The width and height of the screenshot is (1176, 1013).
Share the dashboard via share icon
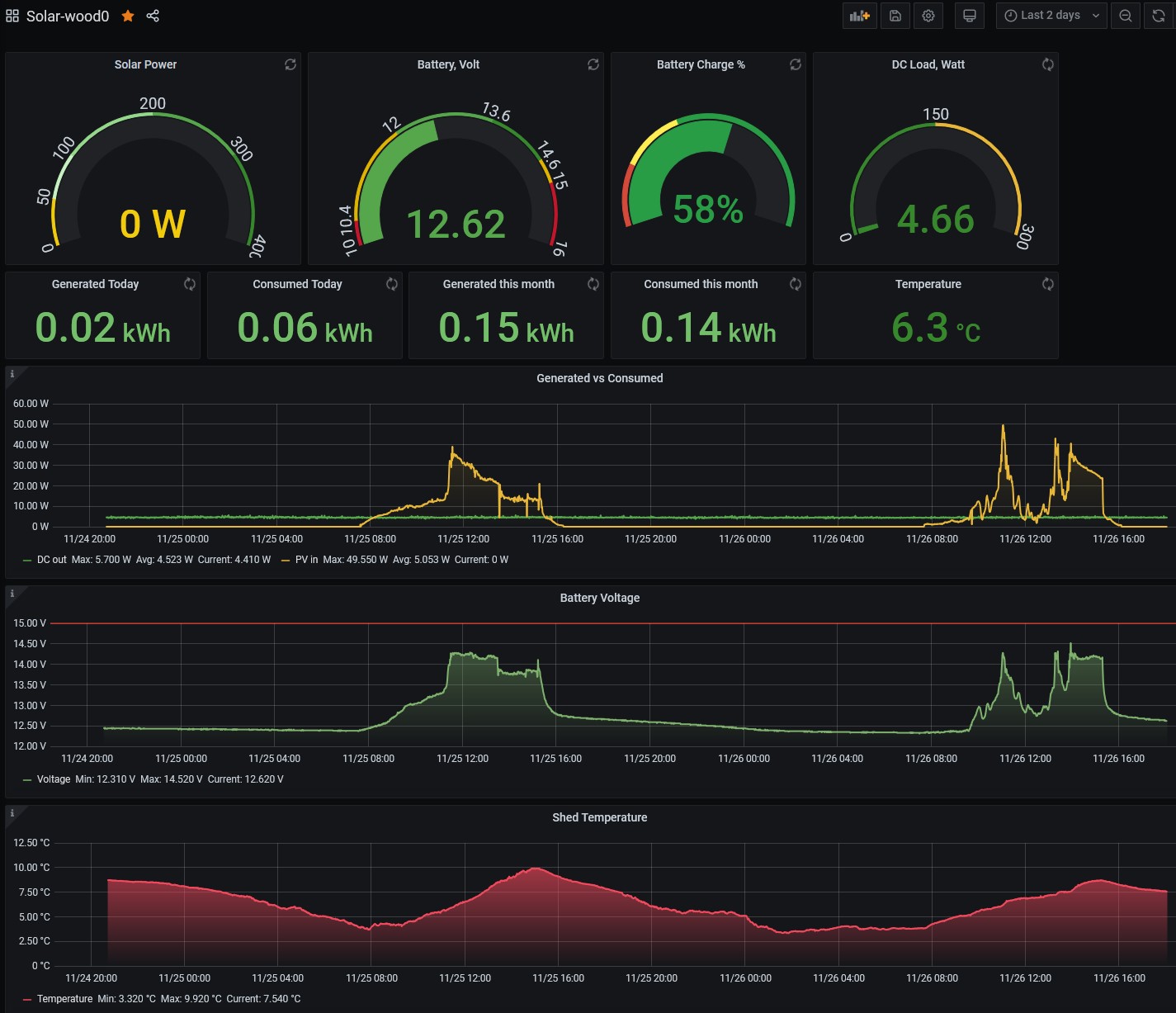(153, 16)
